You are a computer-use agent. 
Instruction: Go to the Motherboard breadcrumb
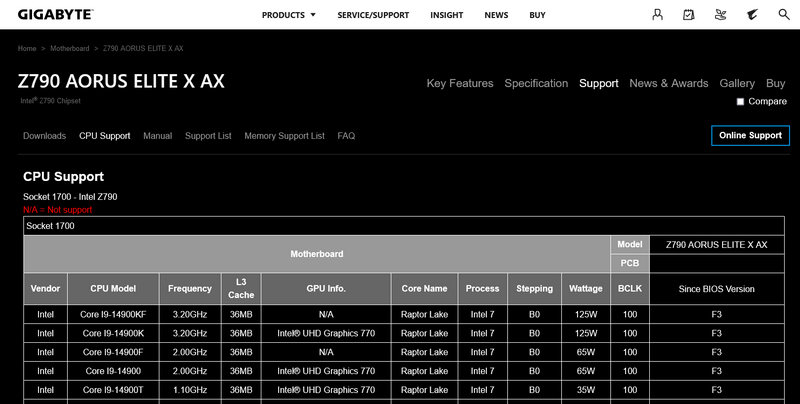point(70,48)
